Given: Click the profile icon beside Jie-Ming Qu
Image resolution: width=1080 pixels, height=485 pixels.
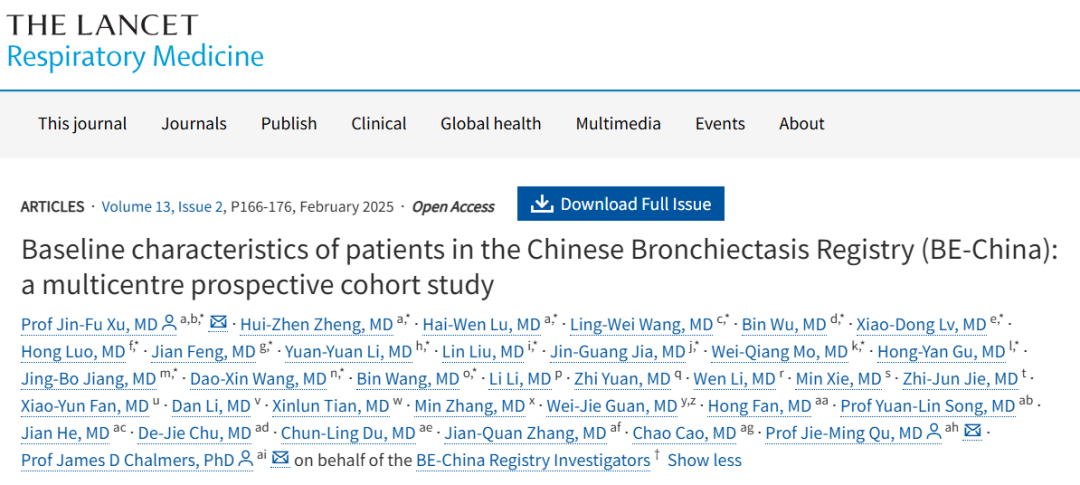Looking at the screenshot, I should (934, 433).
